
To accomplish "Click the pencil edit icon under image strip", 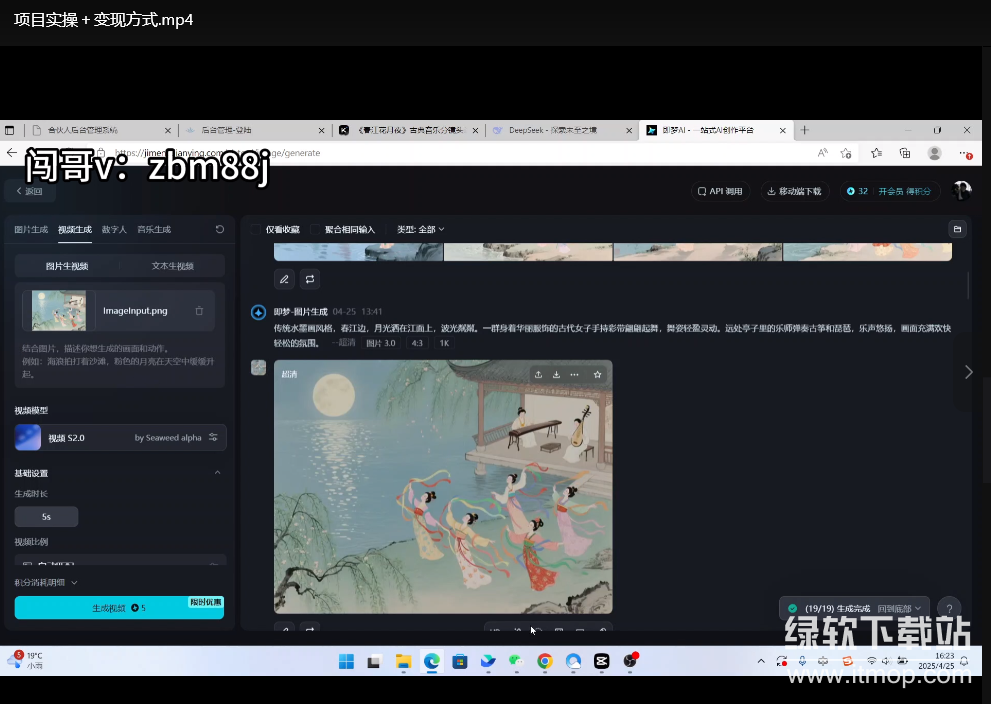I will [x=285, y=279].
